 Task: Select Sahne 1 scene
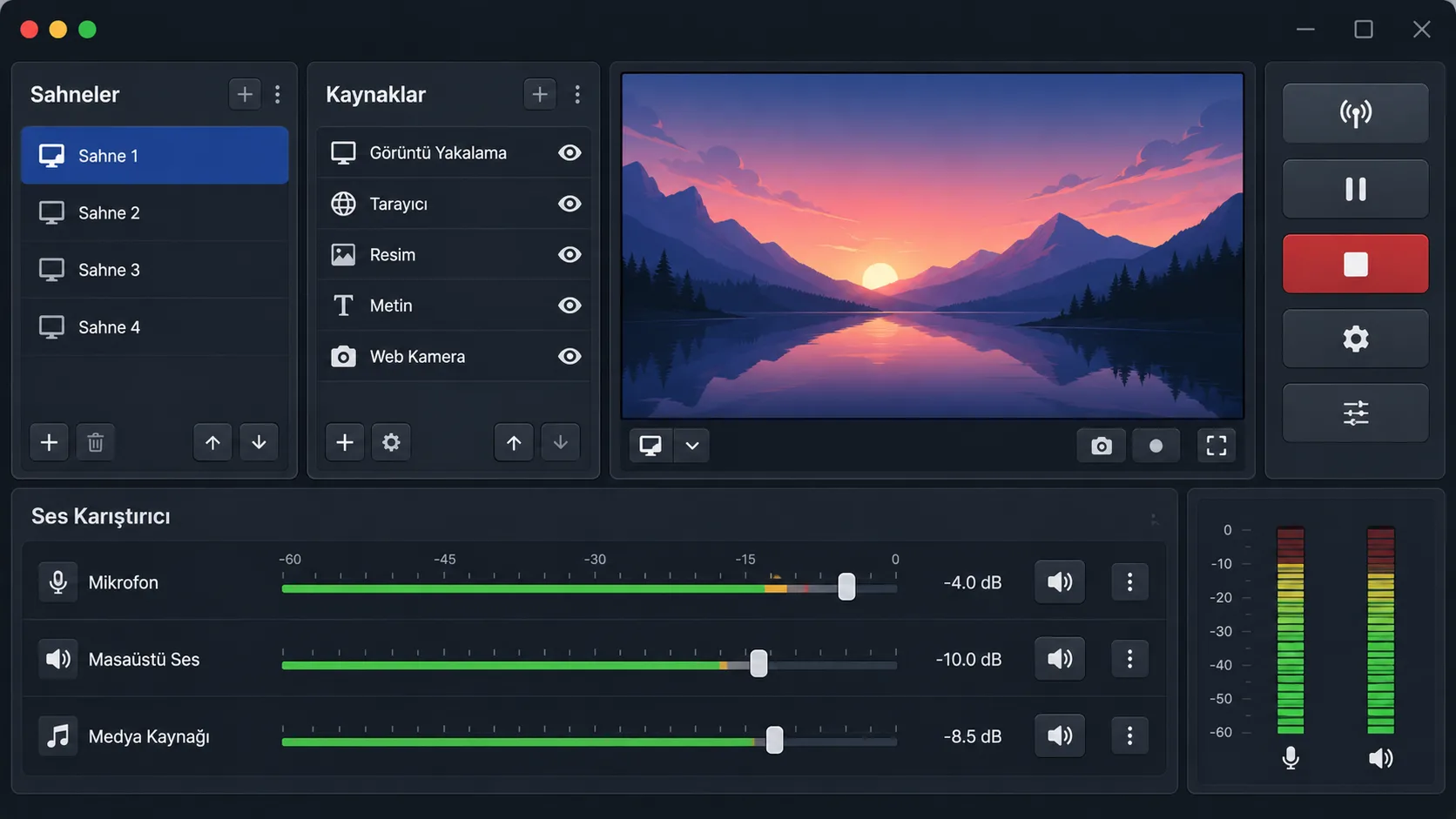(x=154, y=155)
